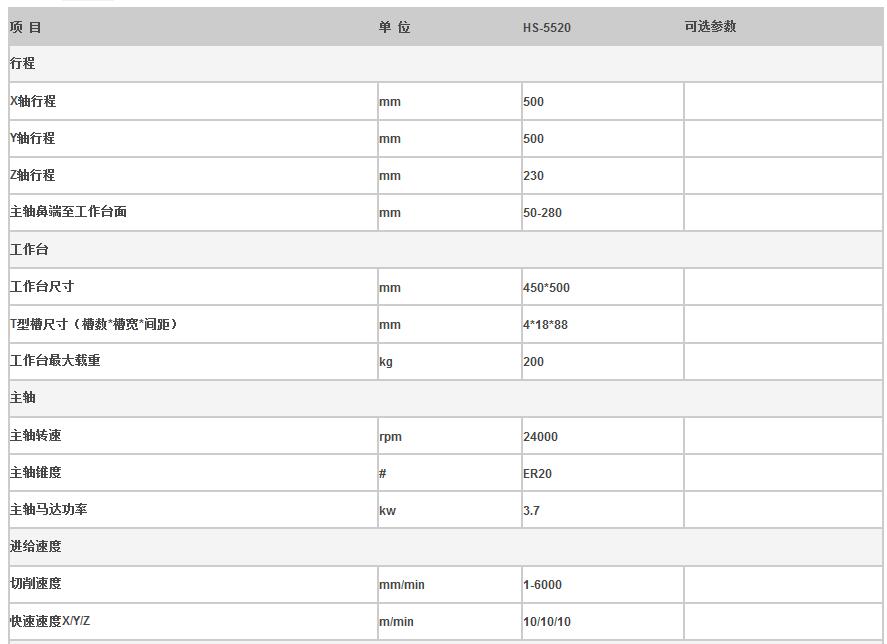This screenshot has height=644, width=887.
Task: Select the 主轴转速 value 24000
Action: pos(540,437)
